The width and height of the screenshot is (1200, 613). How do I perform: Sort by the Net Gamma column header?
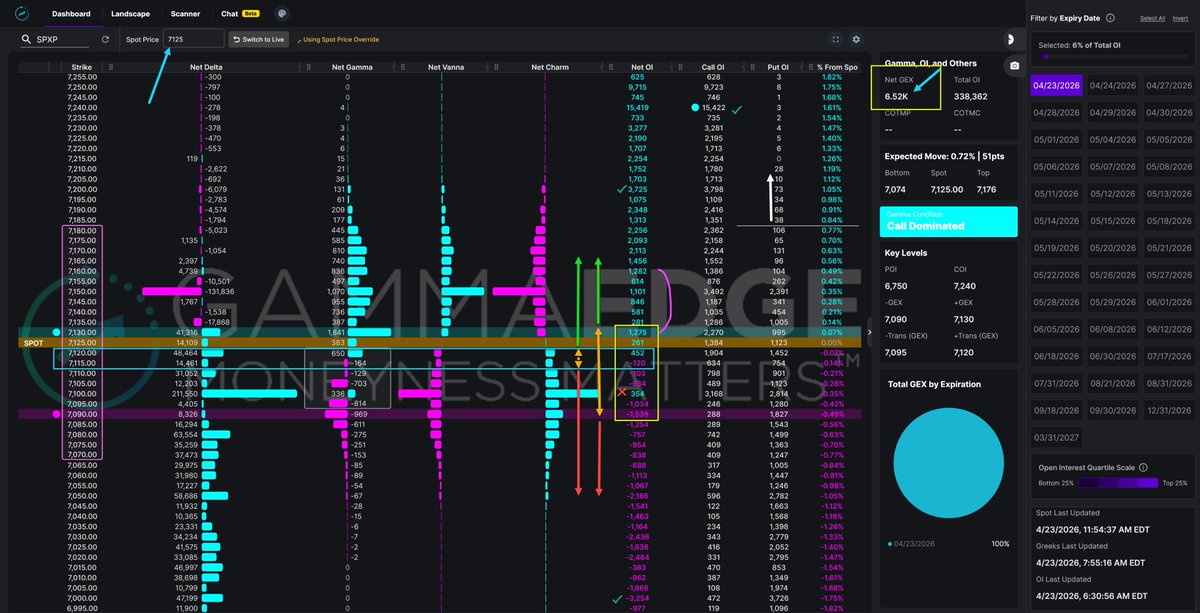point(354,67)
